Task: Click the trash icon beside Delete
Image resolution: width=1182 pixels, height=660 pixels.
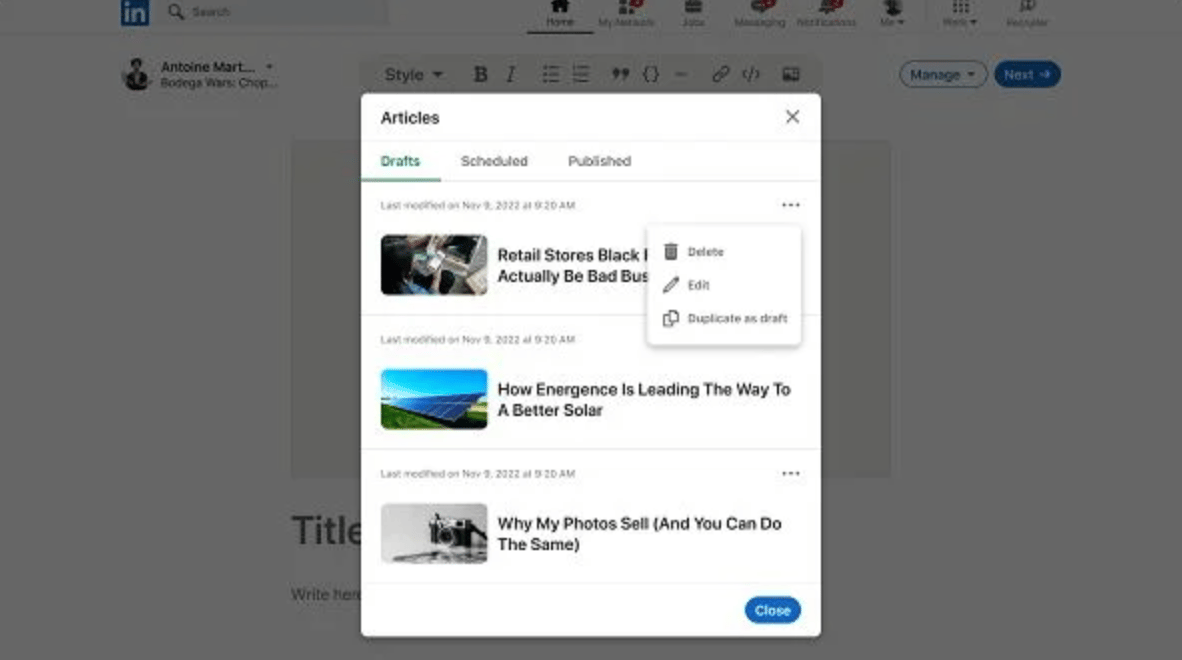Action: tap(671, 251)
